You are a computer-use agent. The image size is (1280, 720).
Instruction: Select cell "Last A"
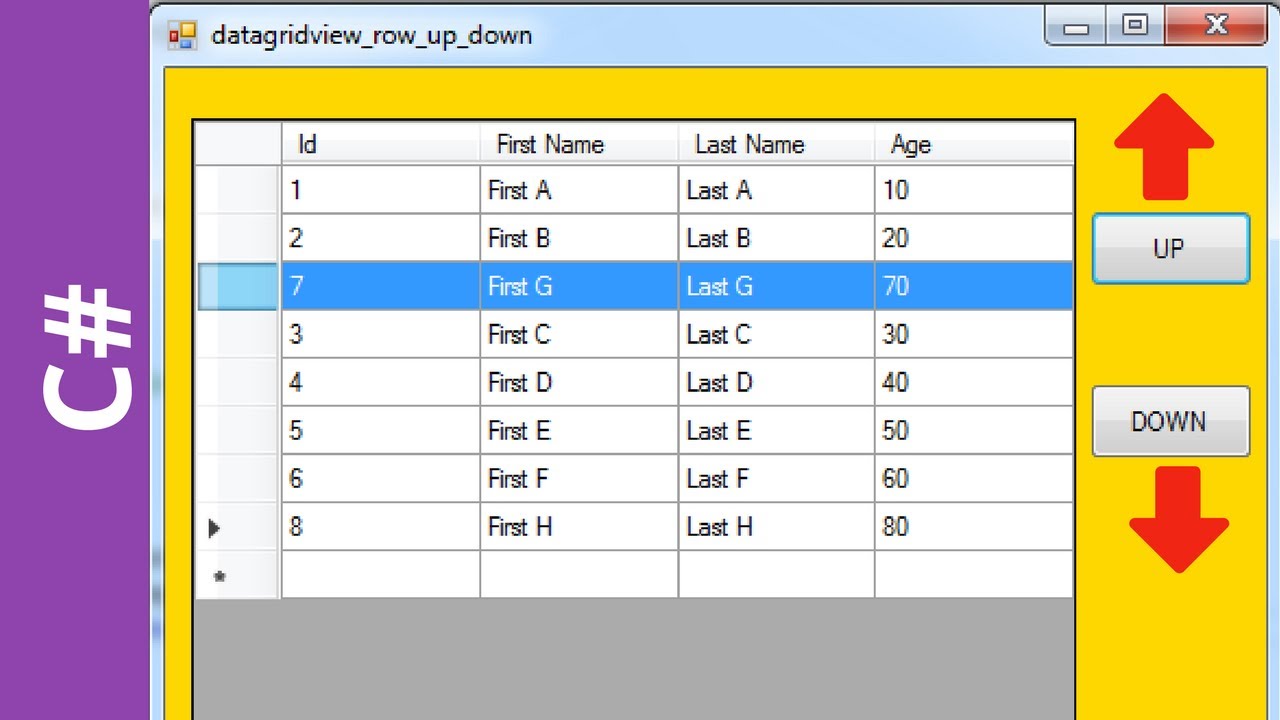(776, 190)
